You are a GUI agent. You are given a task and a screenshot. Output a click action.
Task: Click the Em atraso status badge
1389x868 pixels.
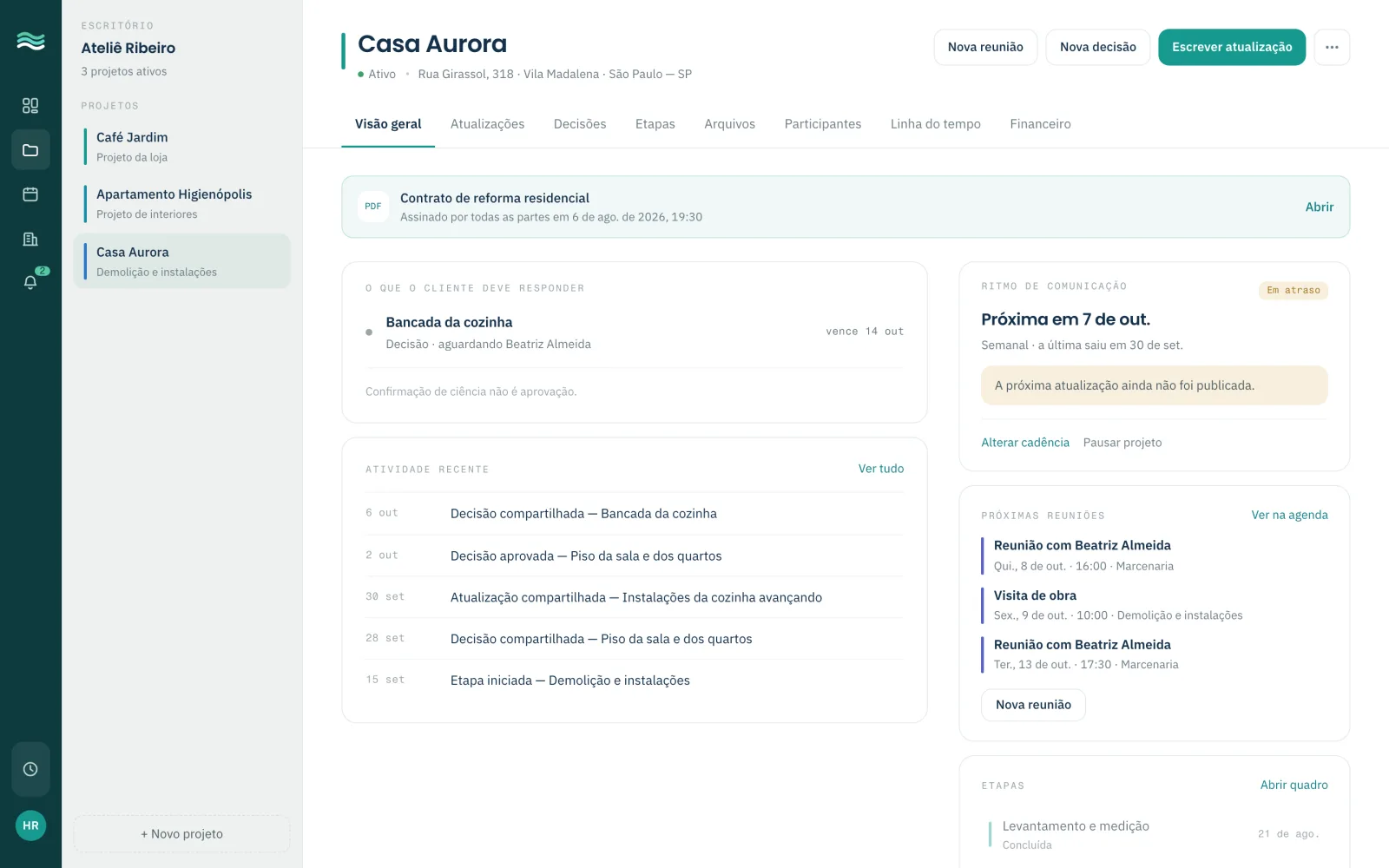pos(1293,291)
